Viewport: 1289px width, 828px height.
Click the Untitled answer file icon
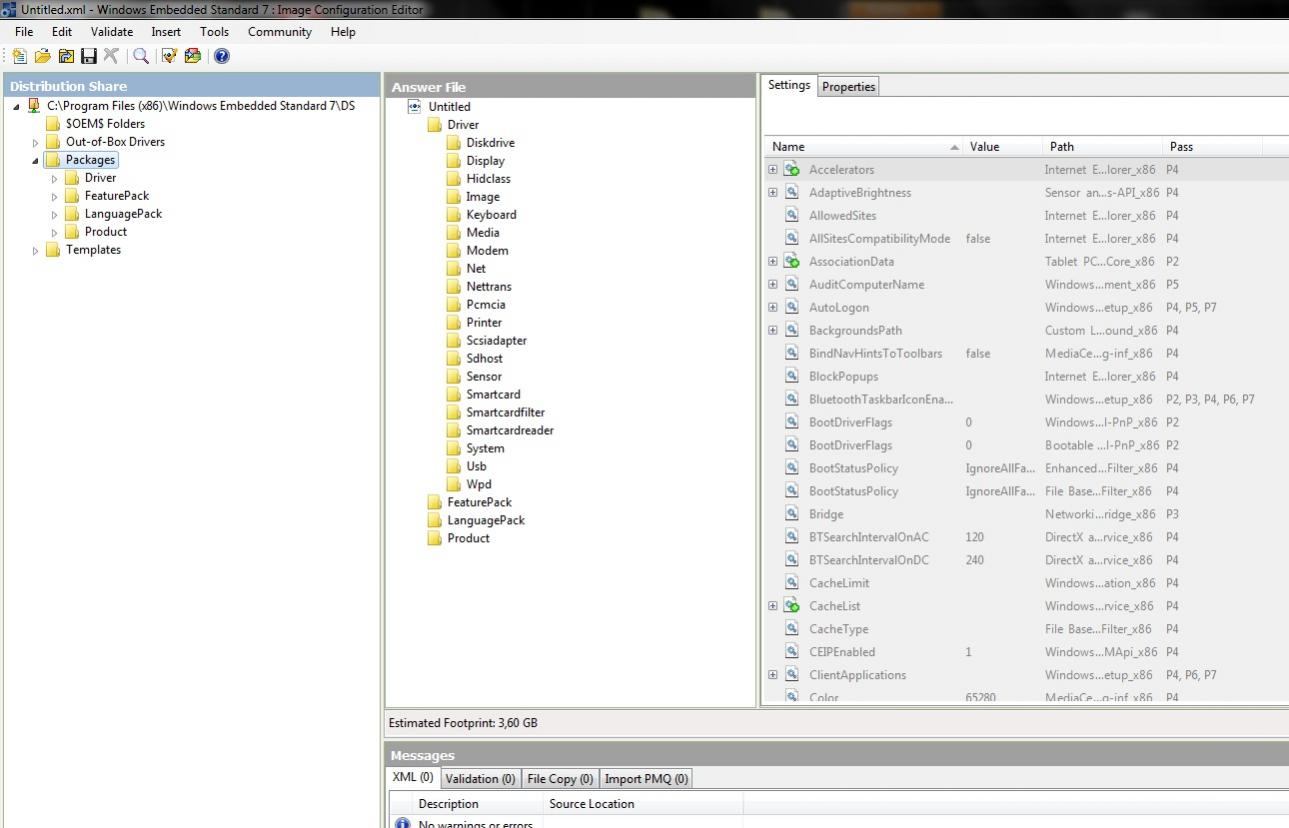point(415,106)
